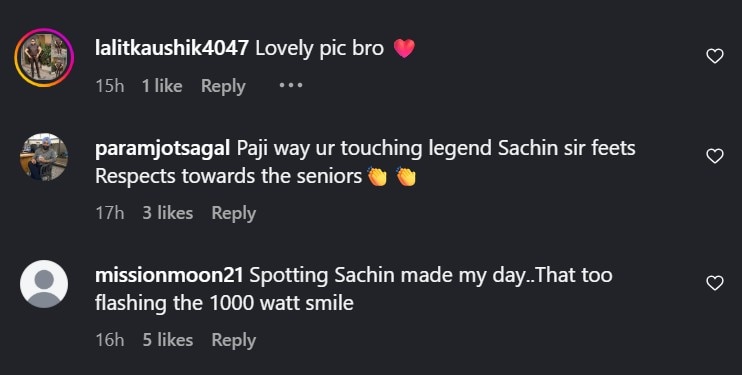Click the red heart emoji after "Lovely pic bro"
This screenshot has height=375, width=742.
coord(404,48)
